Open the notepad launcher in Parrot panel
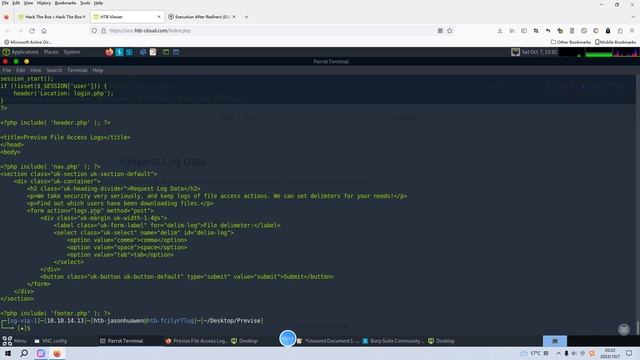 (x=153, y=52)
